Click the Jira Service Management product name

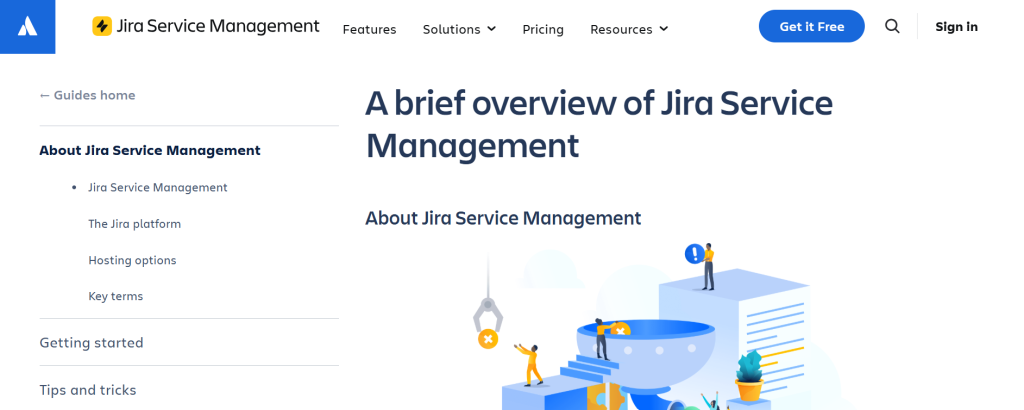[218, 27]
